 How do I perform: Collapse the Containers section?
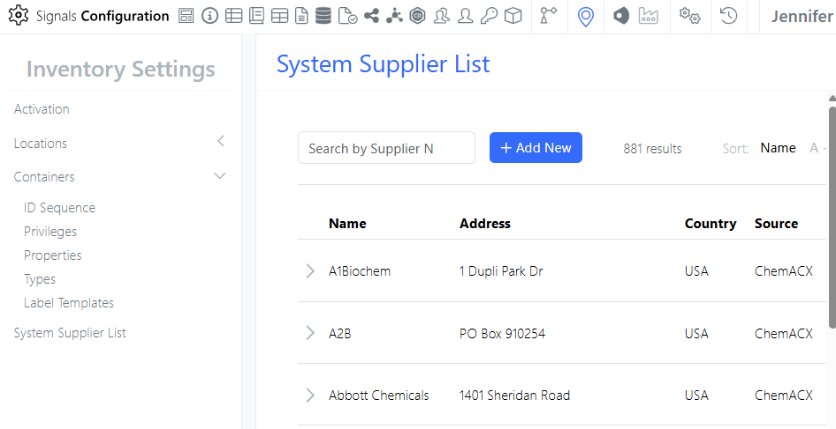coord(220,177)
